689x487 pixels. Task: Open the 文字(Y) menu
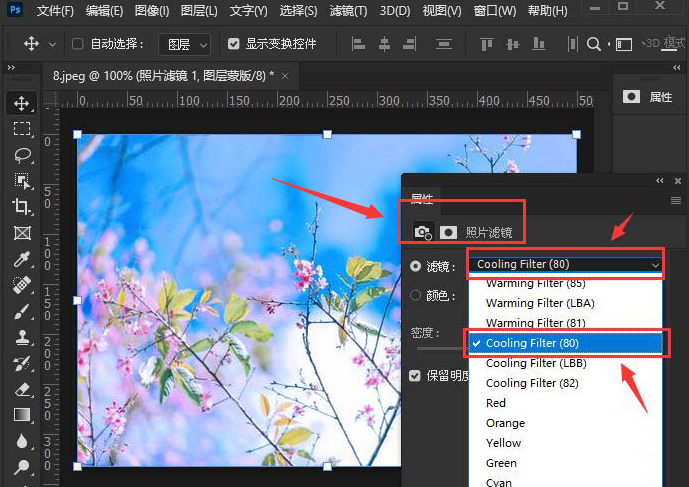[x=248, y=10]
